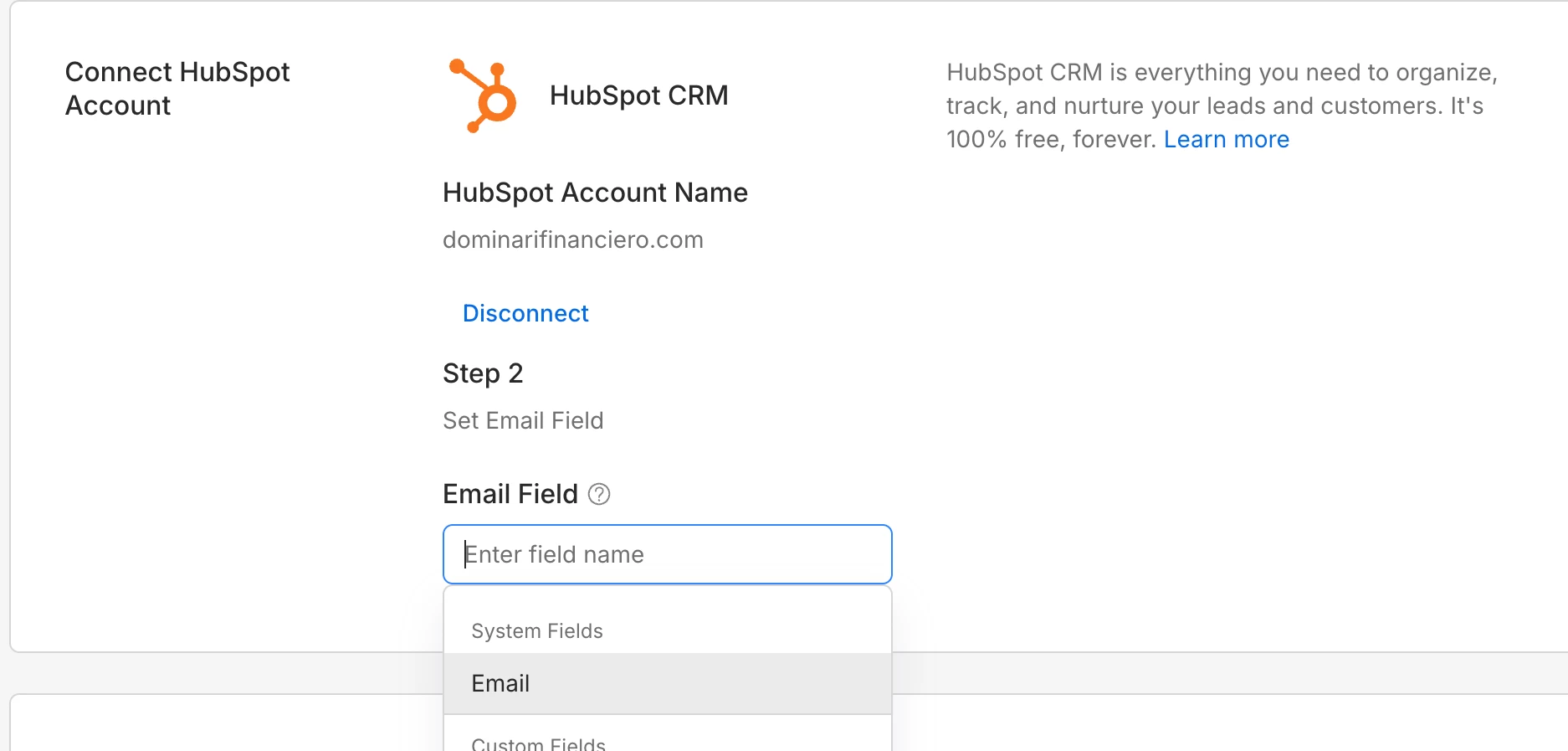Click the Step 2 heading
This screenshot has height=751, width=1568.
483,373
